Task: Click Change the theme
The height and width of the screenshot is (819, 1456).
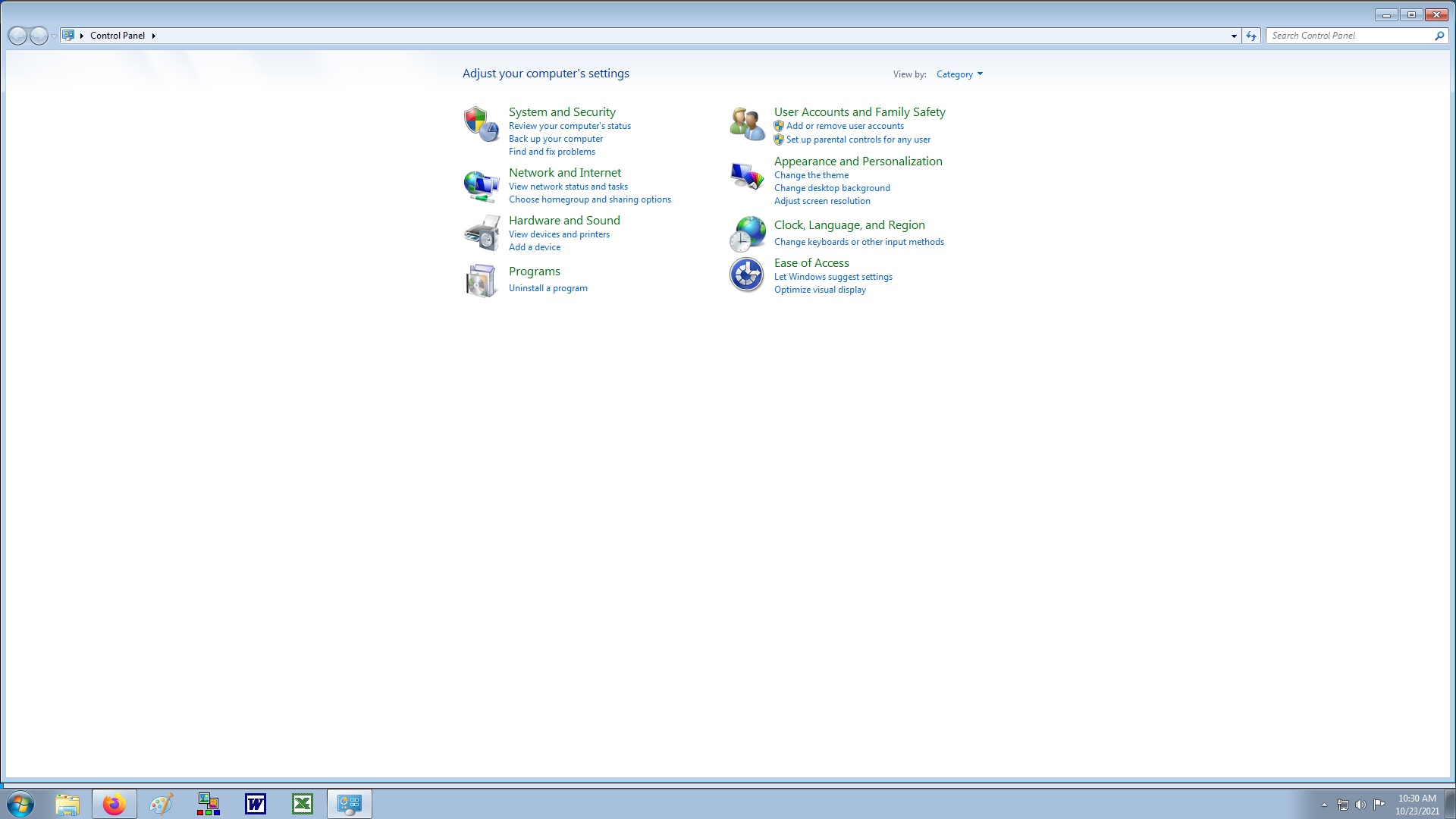Action: coord(811,175)
